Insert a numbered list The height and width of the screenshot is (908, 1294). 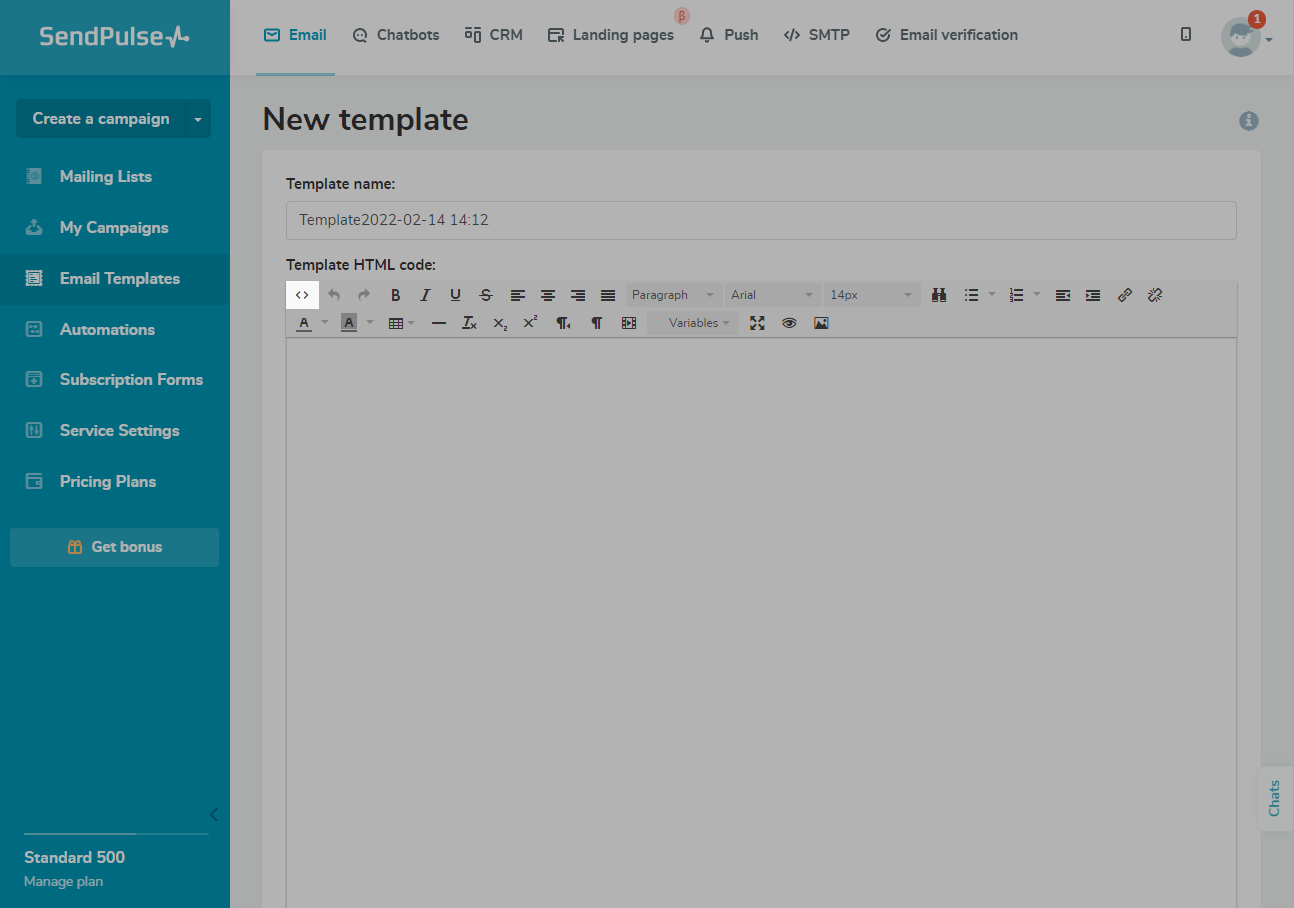point(1017,295)
